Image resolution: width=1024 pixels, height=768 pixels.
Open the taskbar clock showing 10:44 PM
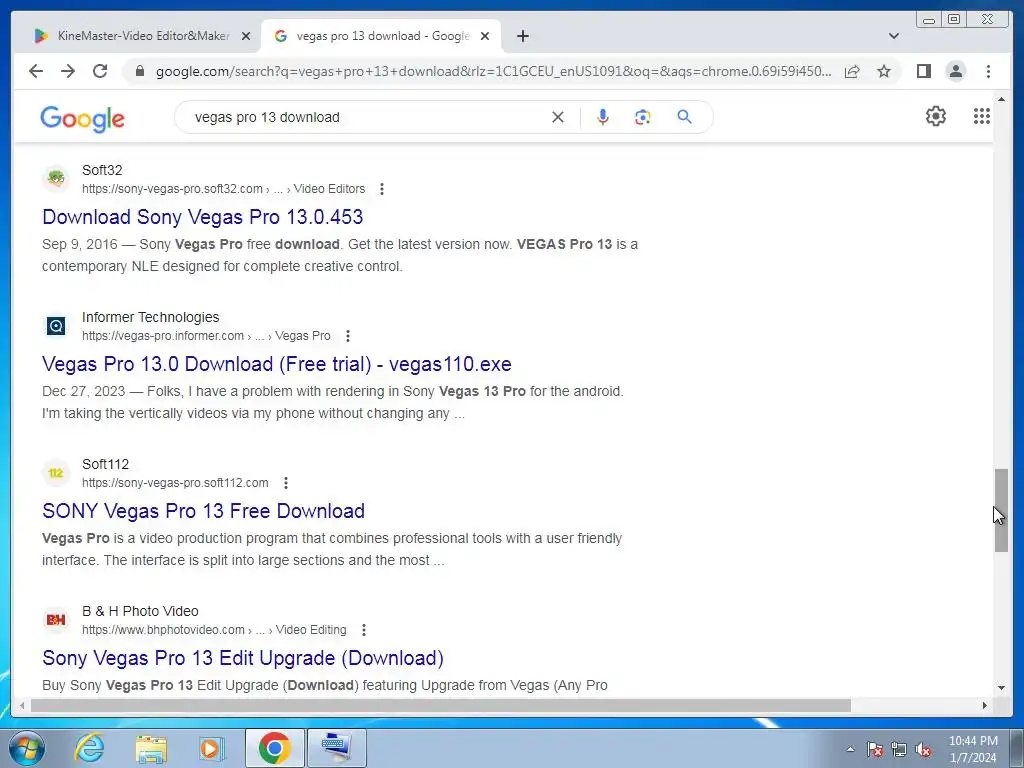pyautogui.click(x=973, y=749)
